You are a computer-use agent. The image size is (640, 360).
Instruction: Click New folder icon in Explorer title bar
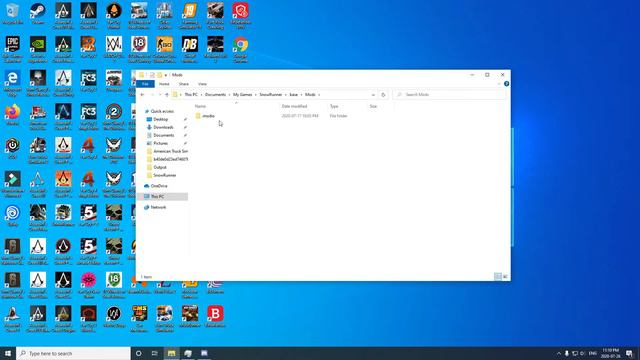tap(160, 75)
